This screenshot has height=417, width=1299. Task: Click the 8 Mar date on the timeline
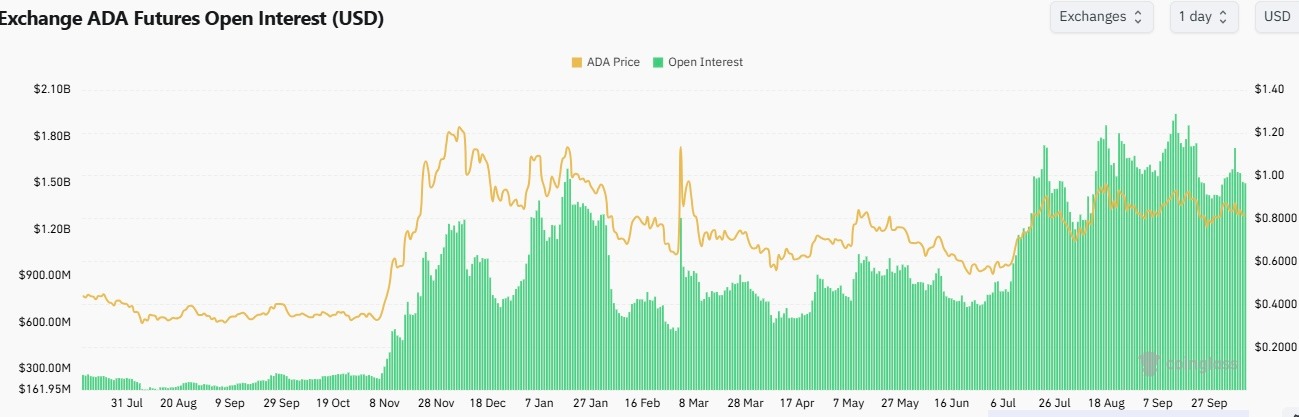[x=694, y=403]
